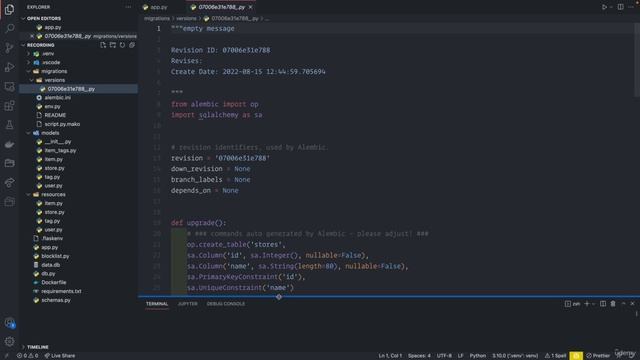
Task: Switch to the JUPYTER panel tab
Action: 187,304
